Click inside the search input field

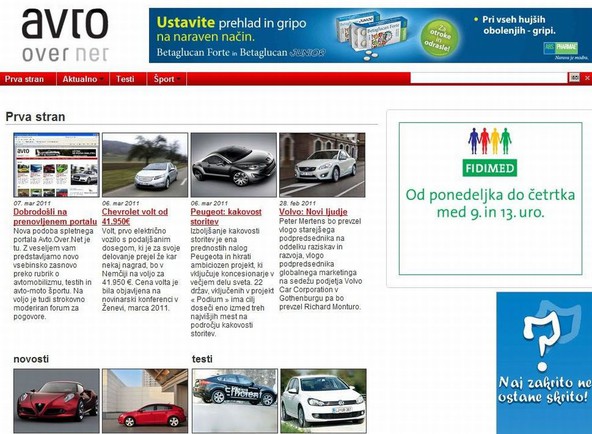(x=489, y=78)
